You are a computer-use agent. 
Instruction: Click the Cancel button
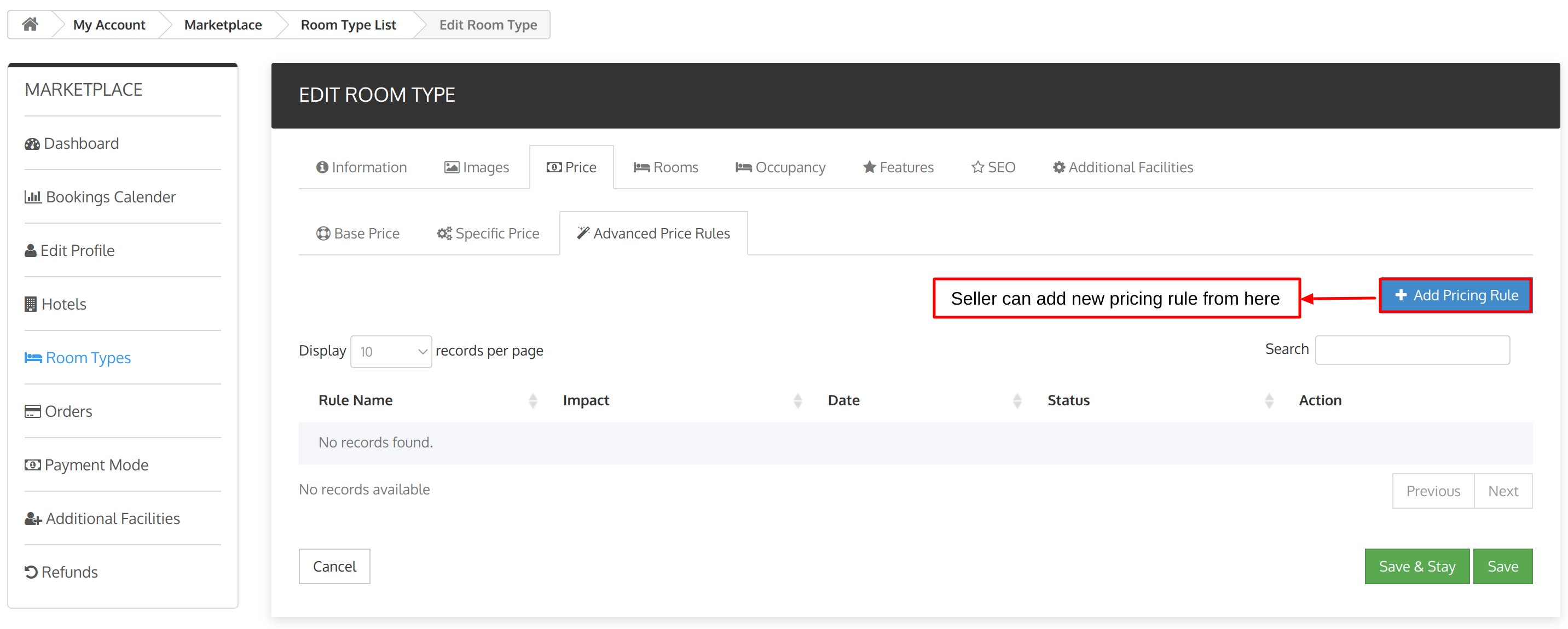pos(334,565)
